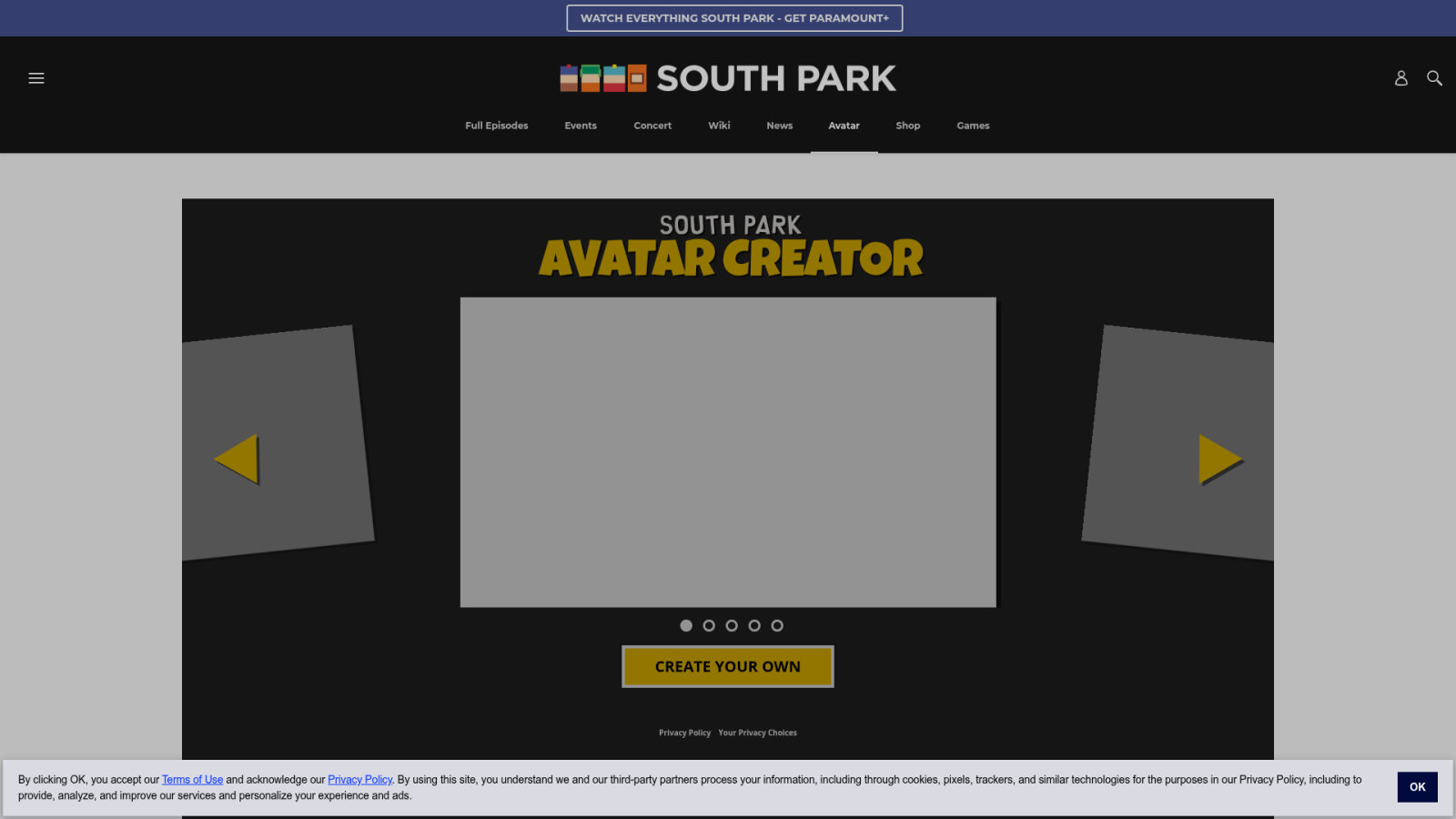This screenshot has width=1456, height=819.
Task: Open Full Episodes nav item
Action: [497, 126]
